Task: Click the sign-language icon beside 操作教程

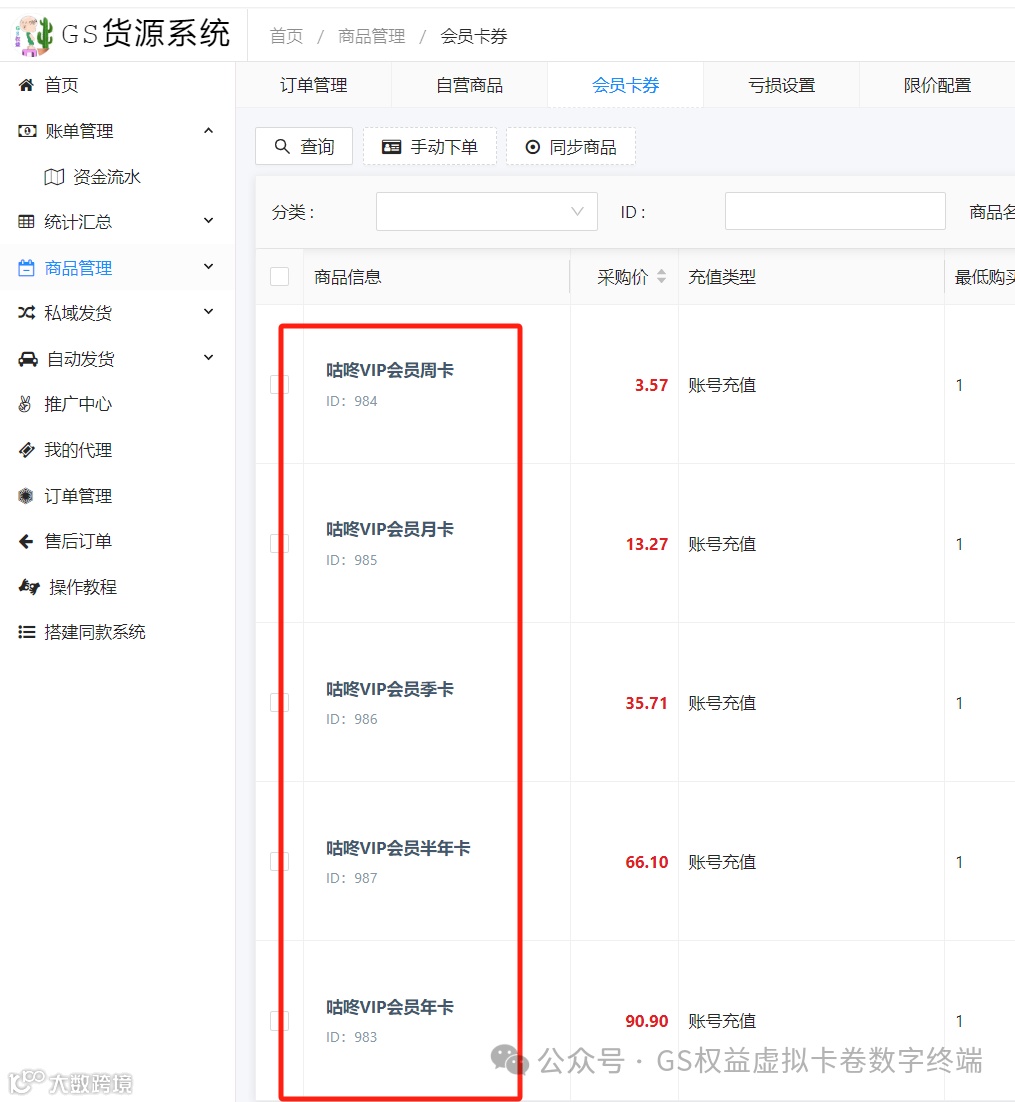Action: [x=29, y=586]
